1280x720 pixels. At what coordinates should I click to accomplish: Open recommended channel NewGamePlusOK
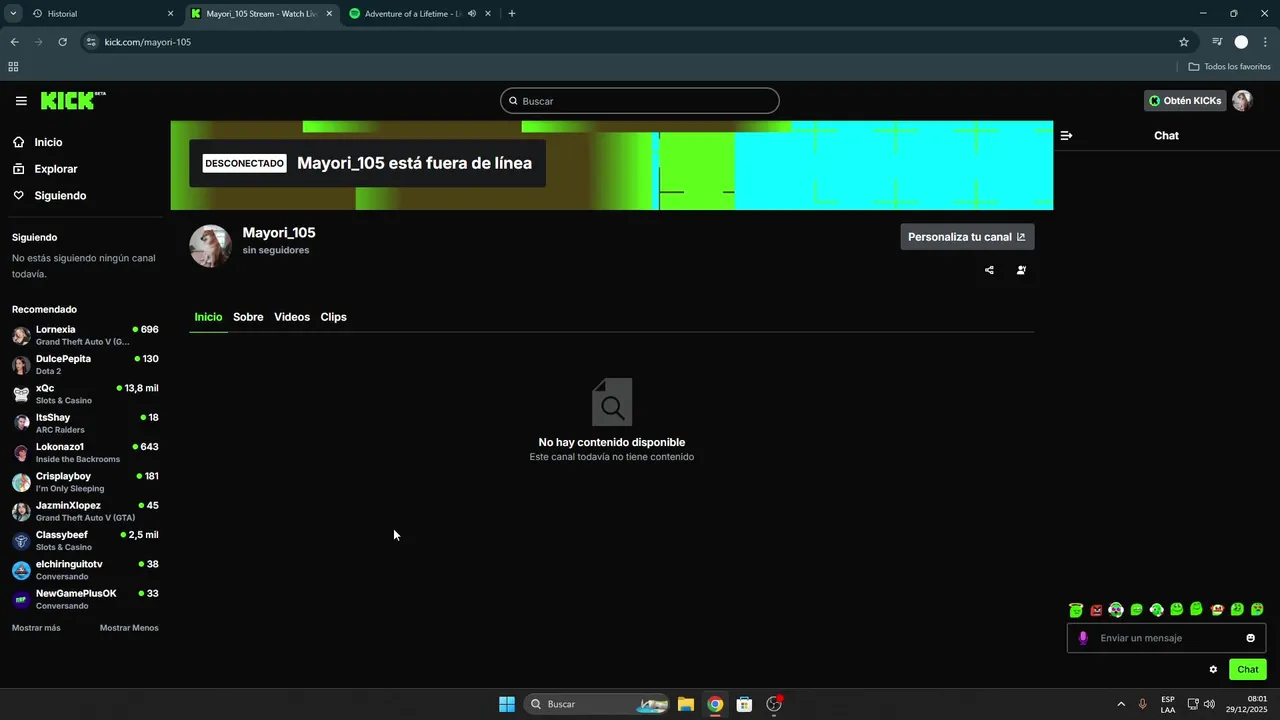click(85, 600)
